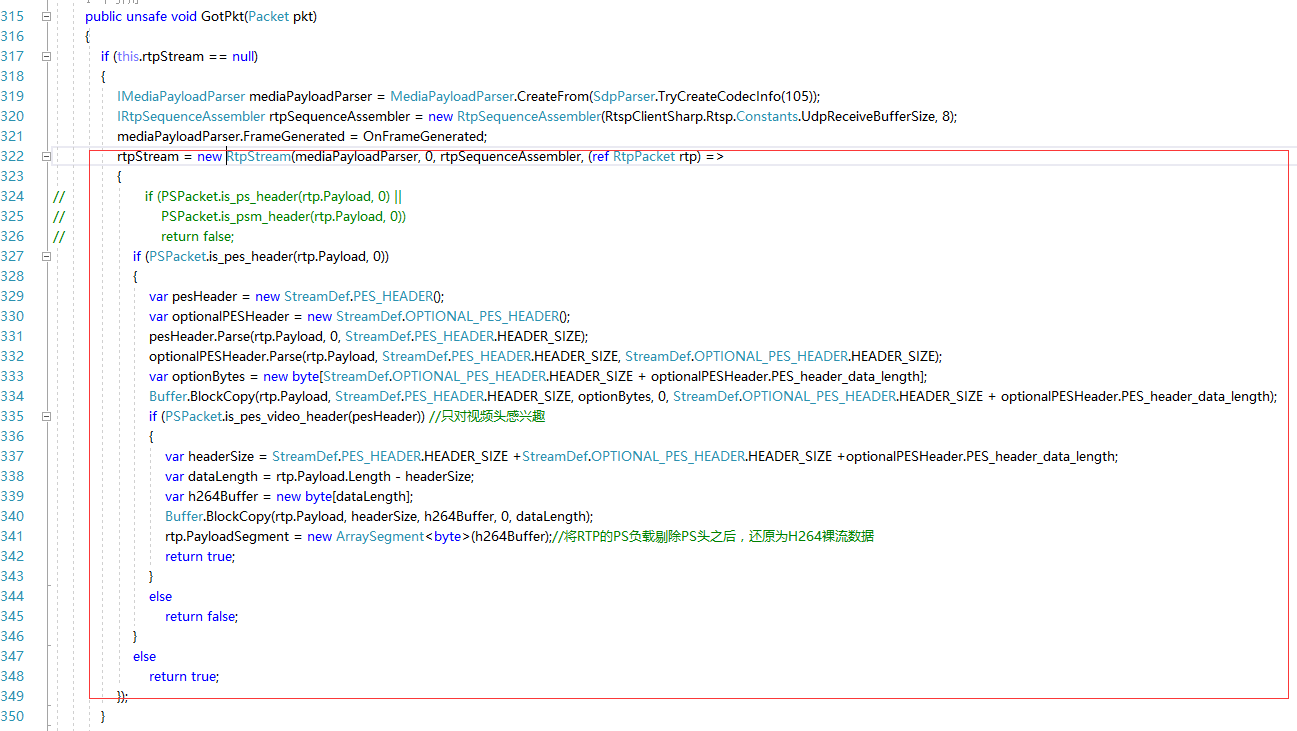Click line number 322 in the gutter
This screenshot has width=1297, height=731.
(12, 156)
